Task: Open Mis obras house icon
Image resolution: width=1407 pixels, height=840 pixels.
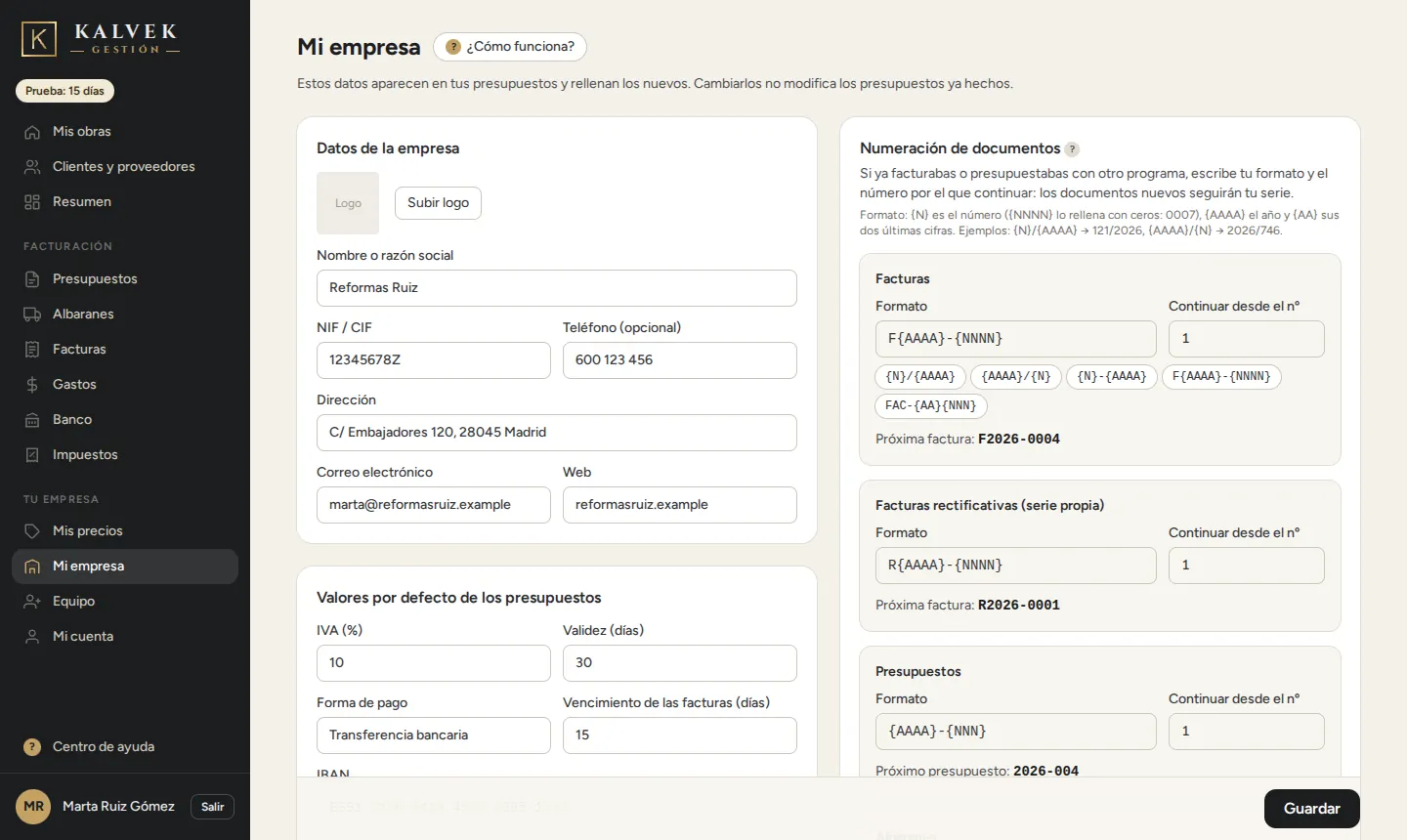Action: 32,132
